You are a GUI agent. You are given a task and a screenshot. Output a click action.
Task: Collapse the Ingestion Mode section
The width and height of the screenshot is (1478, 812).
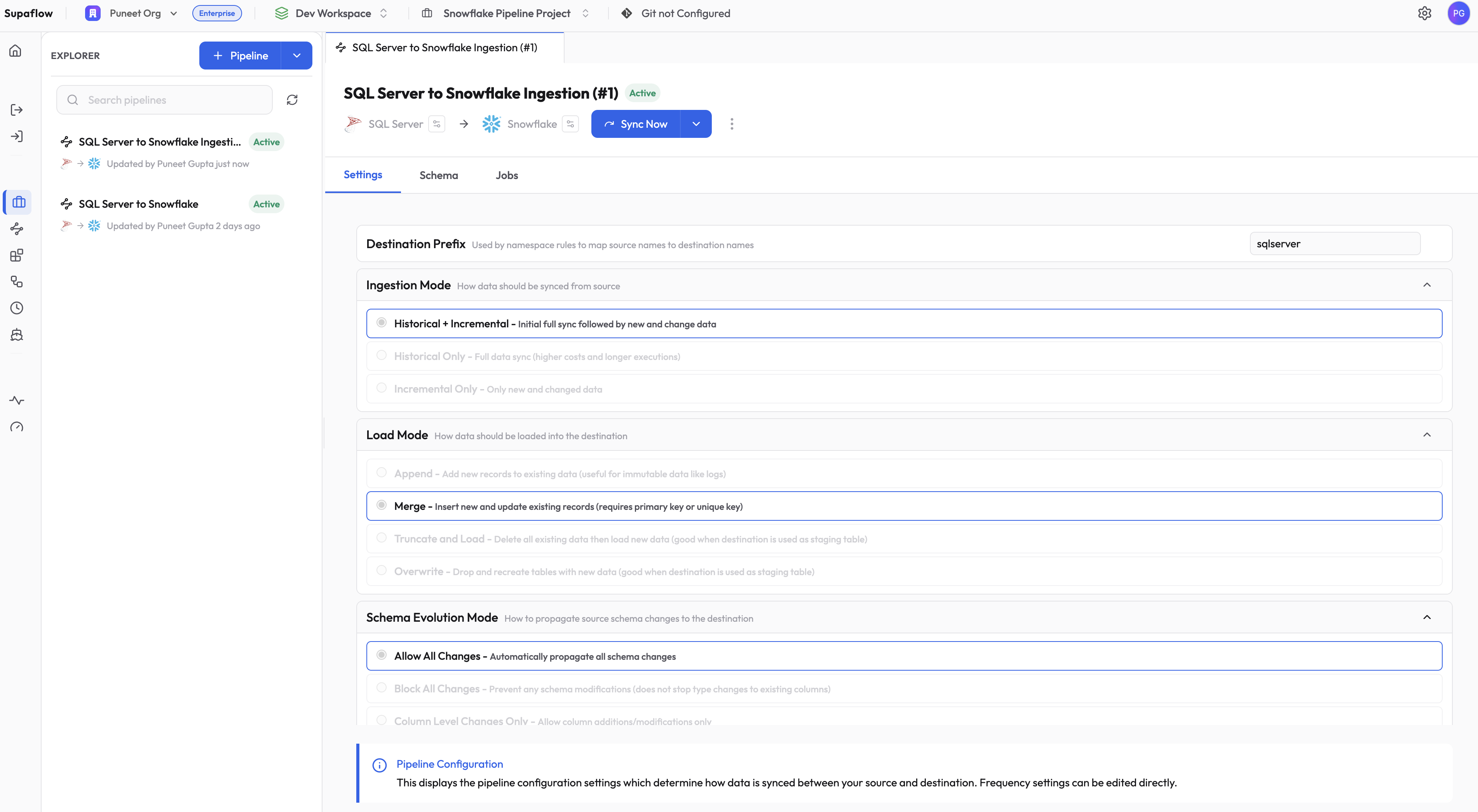point(1426,285)
